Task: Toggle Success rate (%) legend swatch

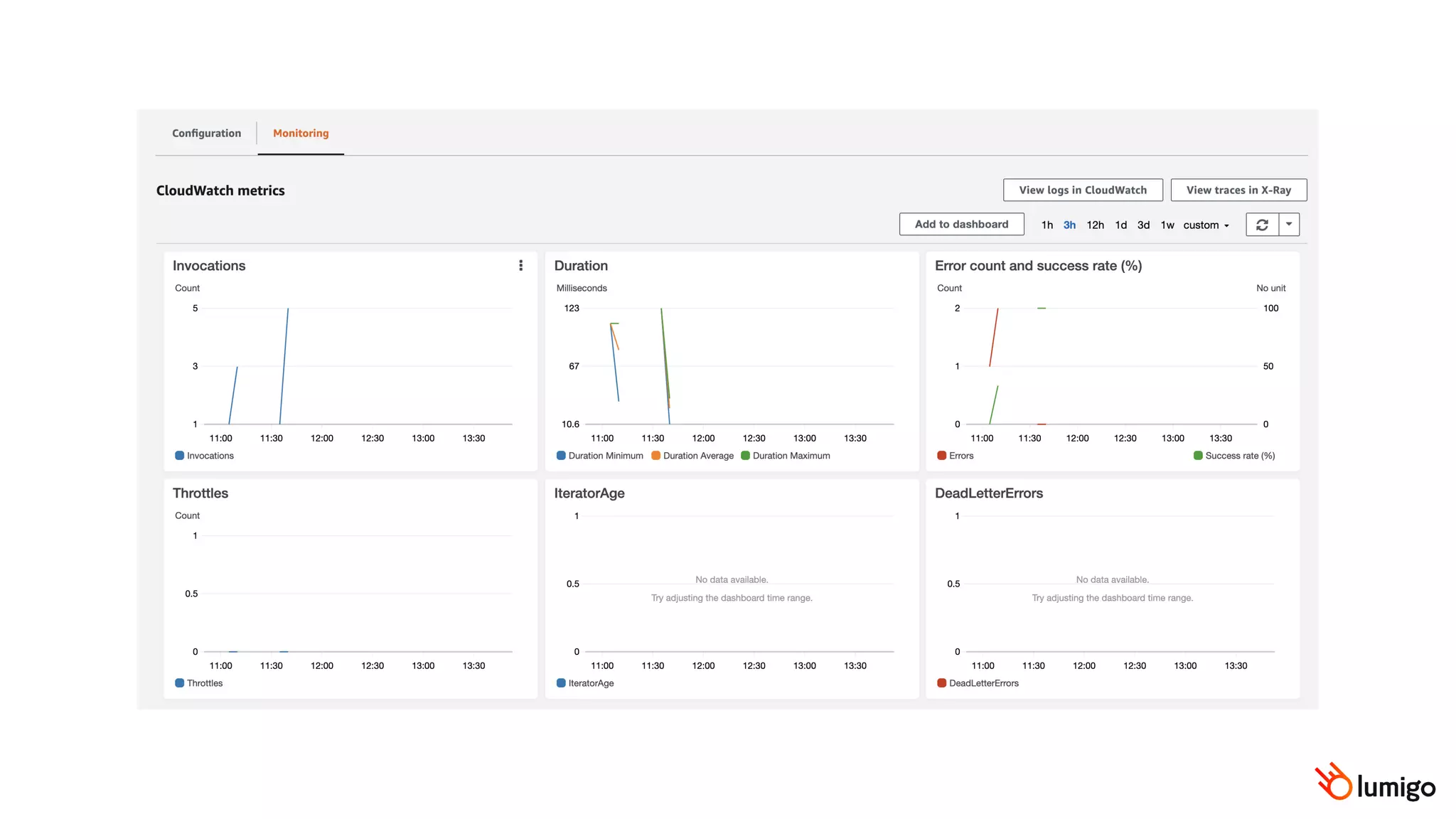Action: [1198, 456]
